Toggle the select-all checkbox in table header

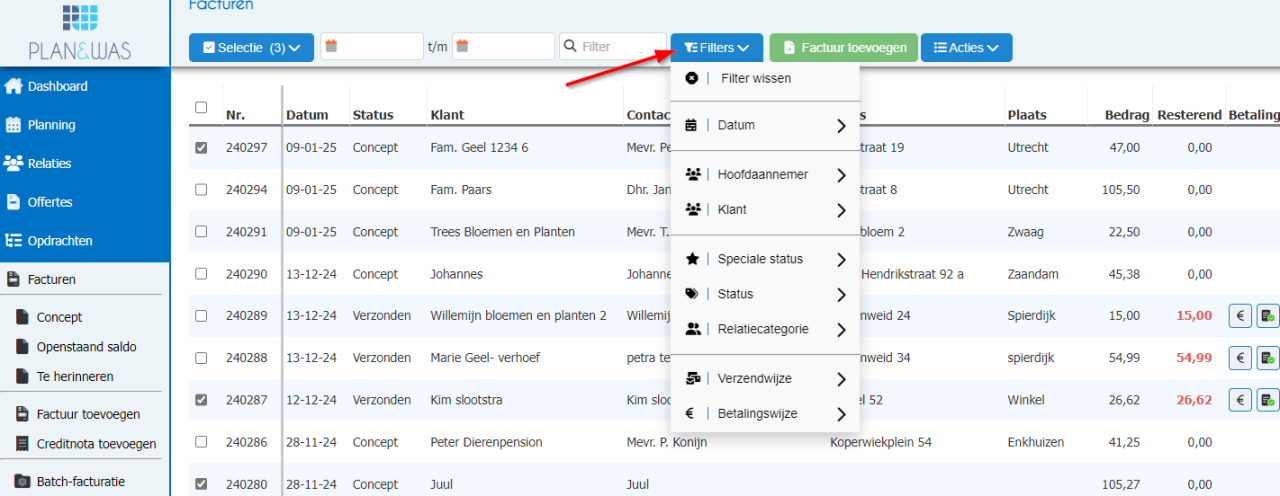click(x=201, y=108)
